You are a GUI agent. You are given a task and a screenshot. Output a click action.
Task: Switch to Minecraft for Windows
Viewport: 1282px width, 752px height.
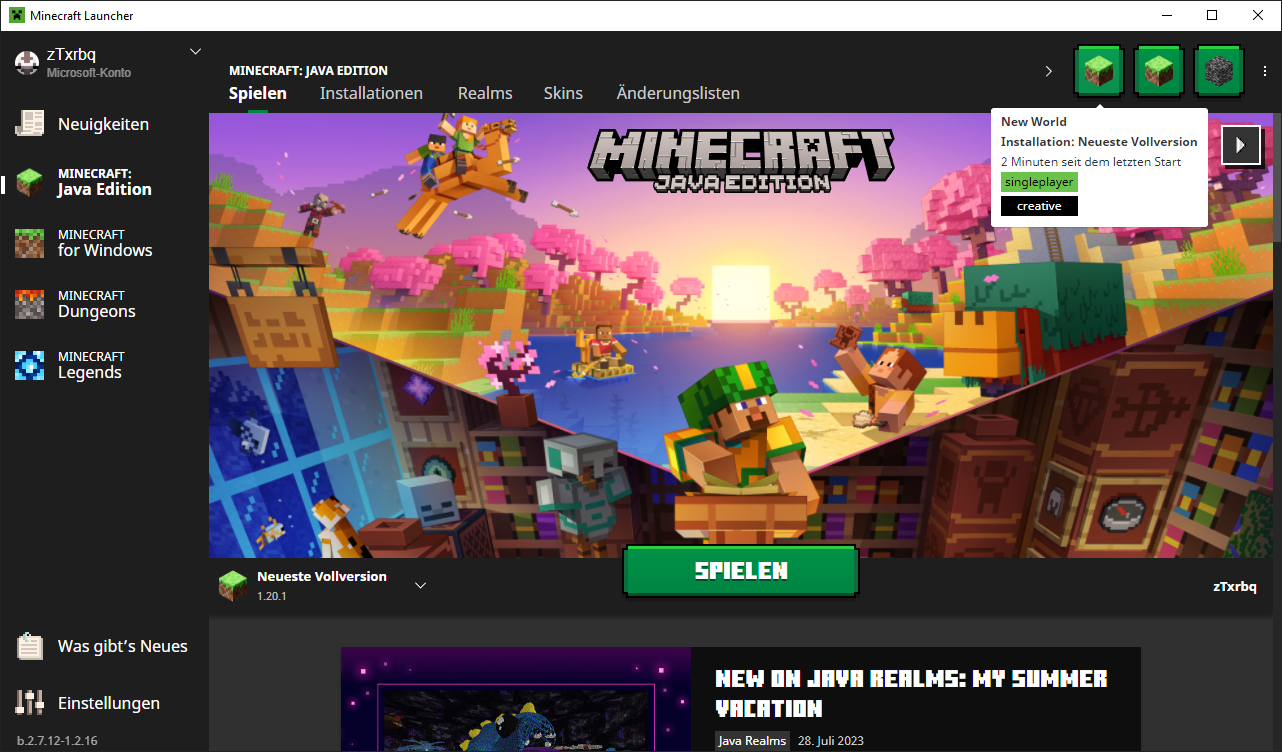click(104, 243)
